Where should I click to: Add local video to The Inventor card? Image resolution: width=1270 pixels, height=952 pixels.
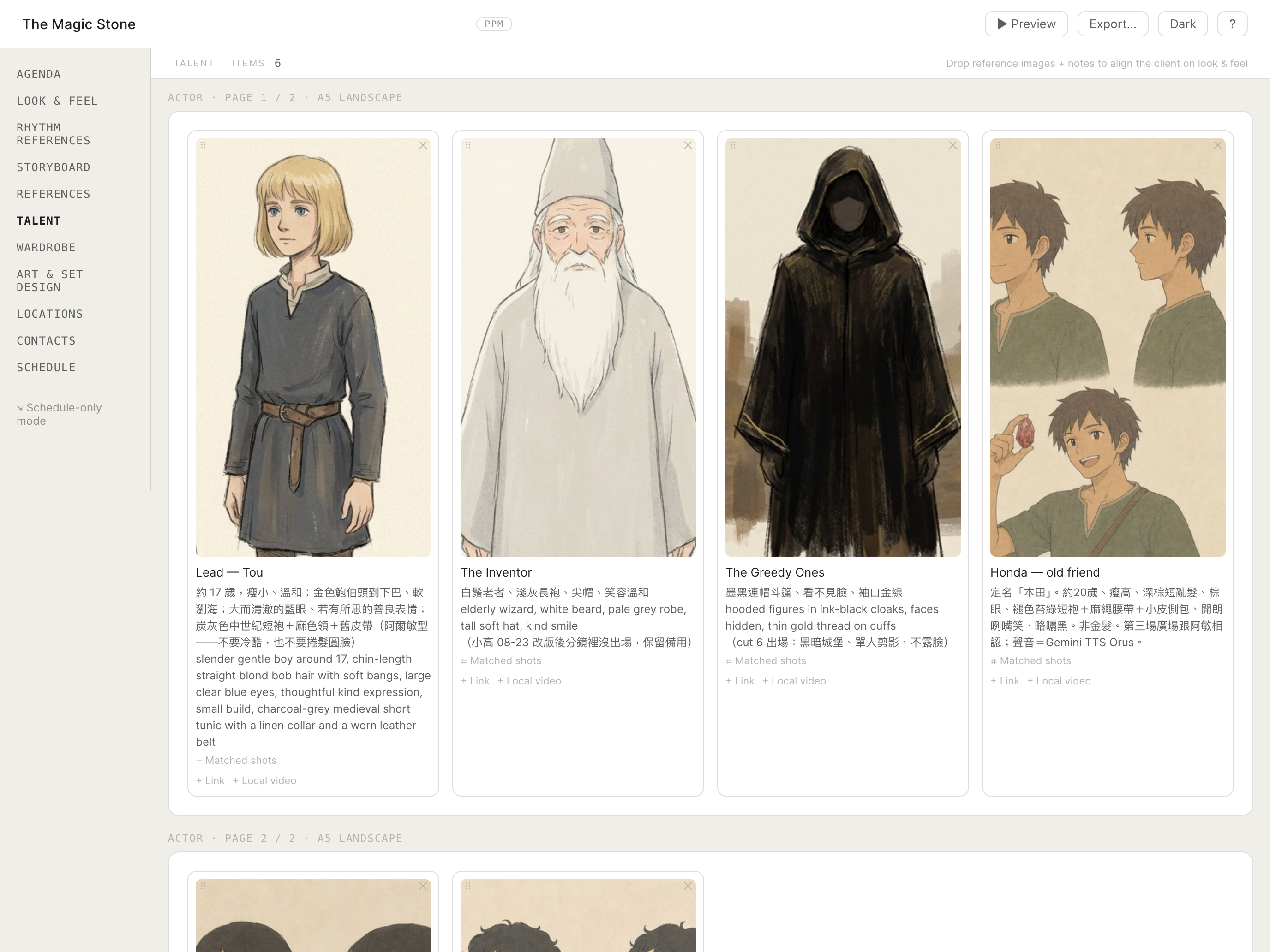529,681
